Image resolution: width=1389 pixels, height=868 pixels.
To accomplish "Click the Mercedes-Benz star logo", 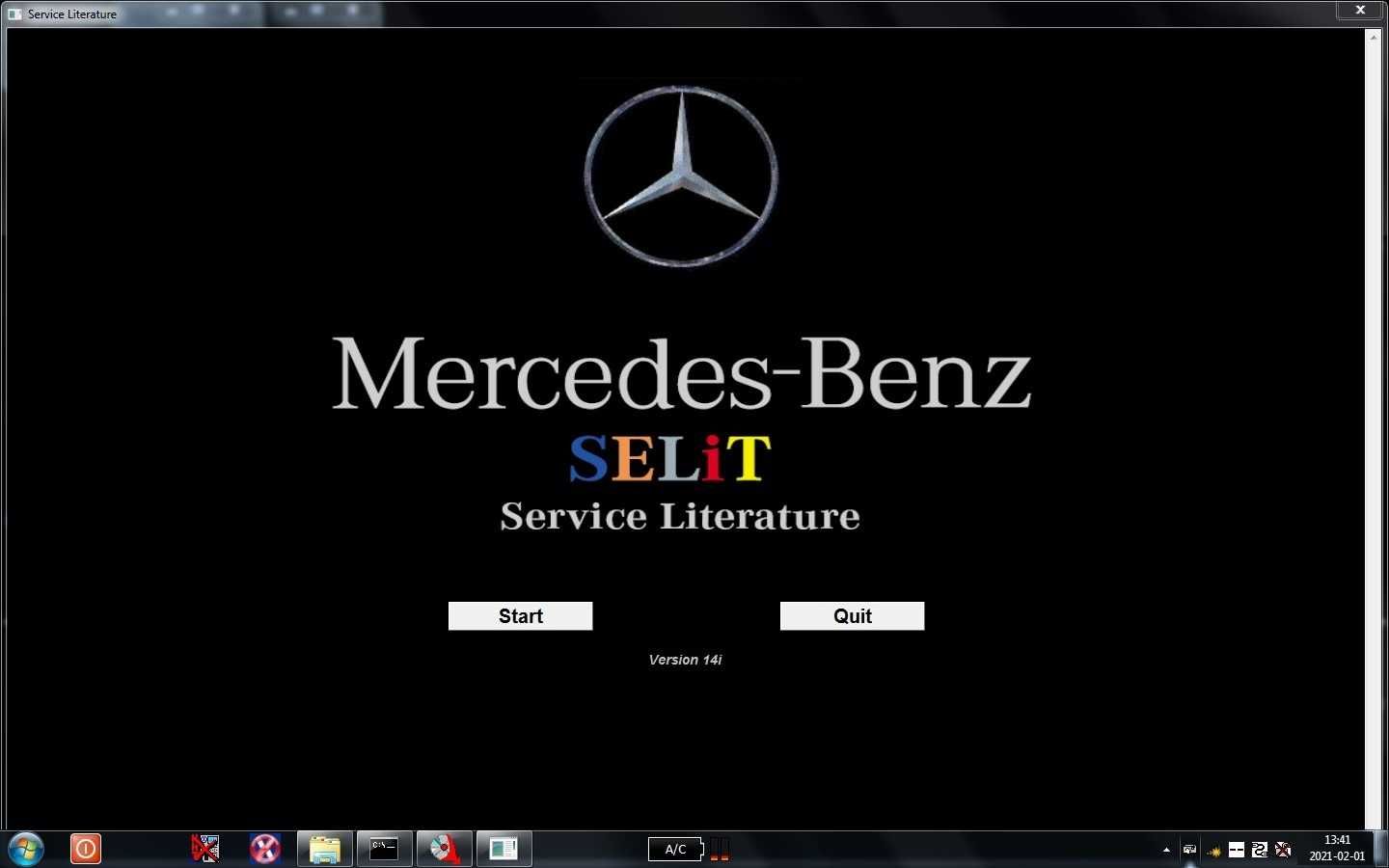I will 681,176.
